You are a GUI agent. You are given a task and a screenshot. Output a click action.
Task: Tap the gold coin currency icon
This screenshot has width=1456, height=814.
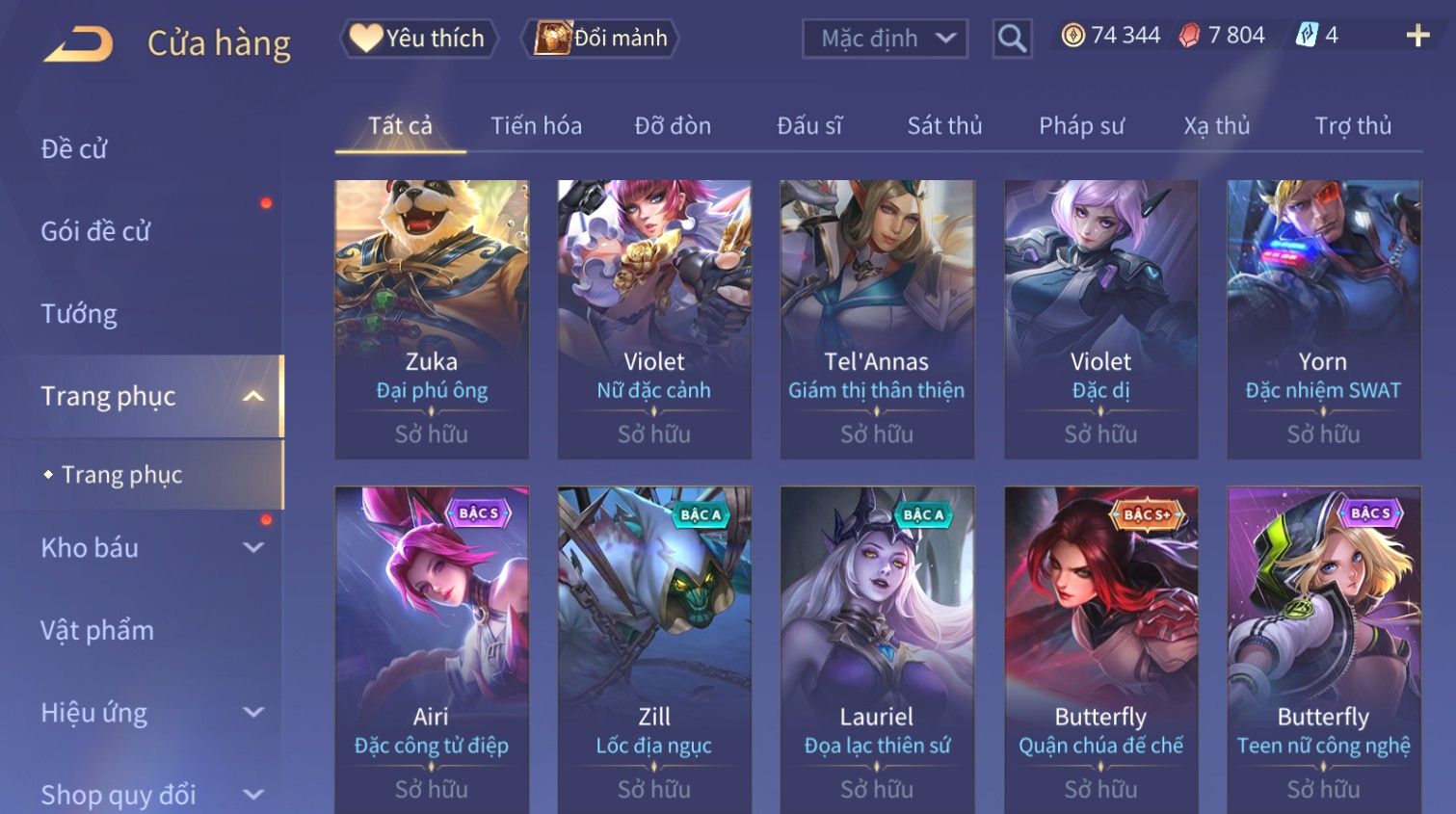click(1072, 36)
